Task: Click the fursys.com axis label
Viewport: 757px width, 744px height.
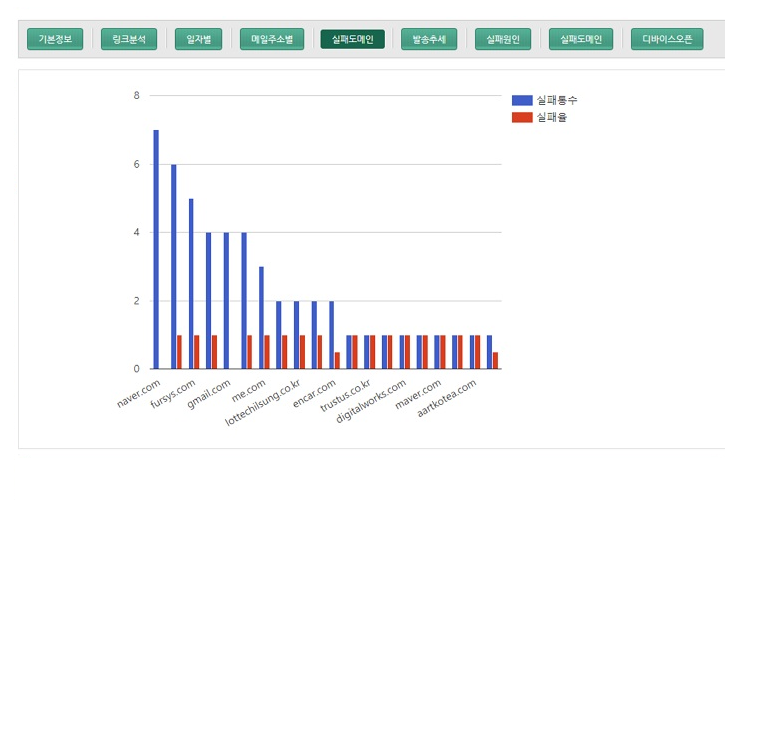Action: click(173, 394)
